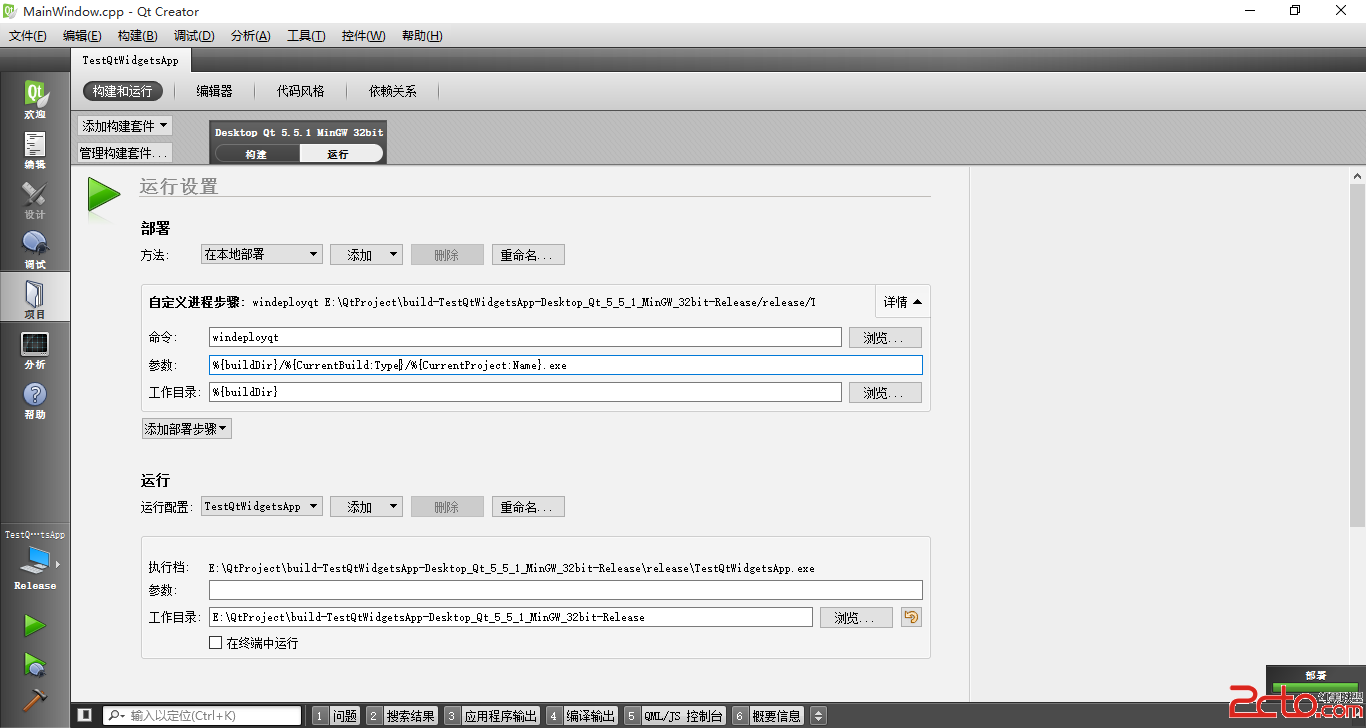
Task: Open General Messages pane
Action: tap(768, 716)
